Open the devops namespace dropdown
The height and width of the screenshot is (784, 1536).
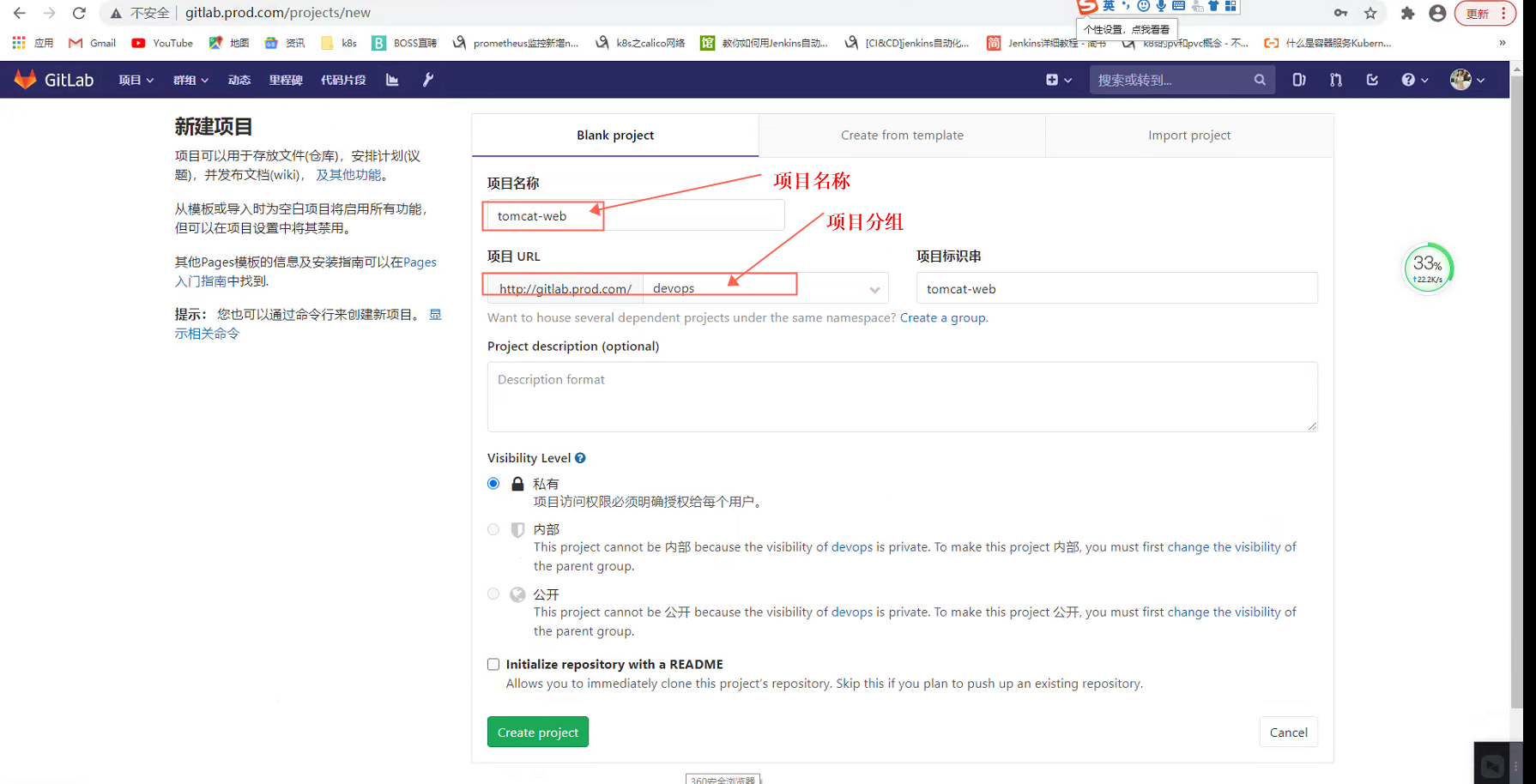(765, 288)
